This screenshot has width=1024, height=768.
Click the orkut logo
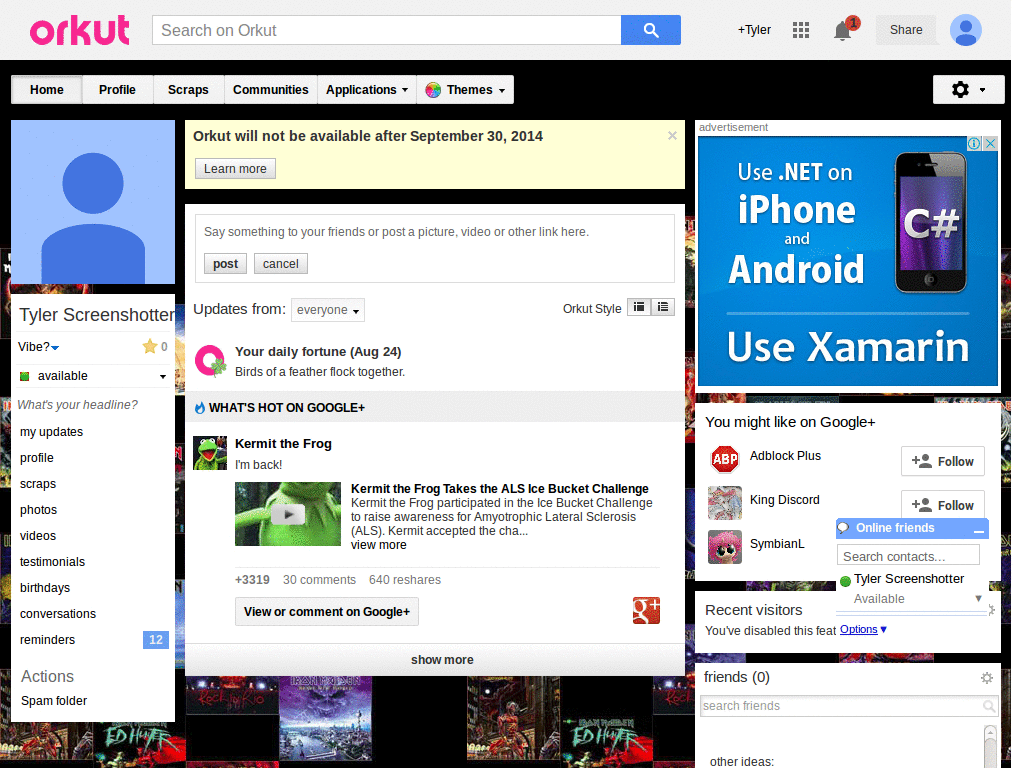tap(80, 30)
